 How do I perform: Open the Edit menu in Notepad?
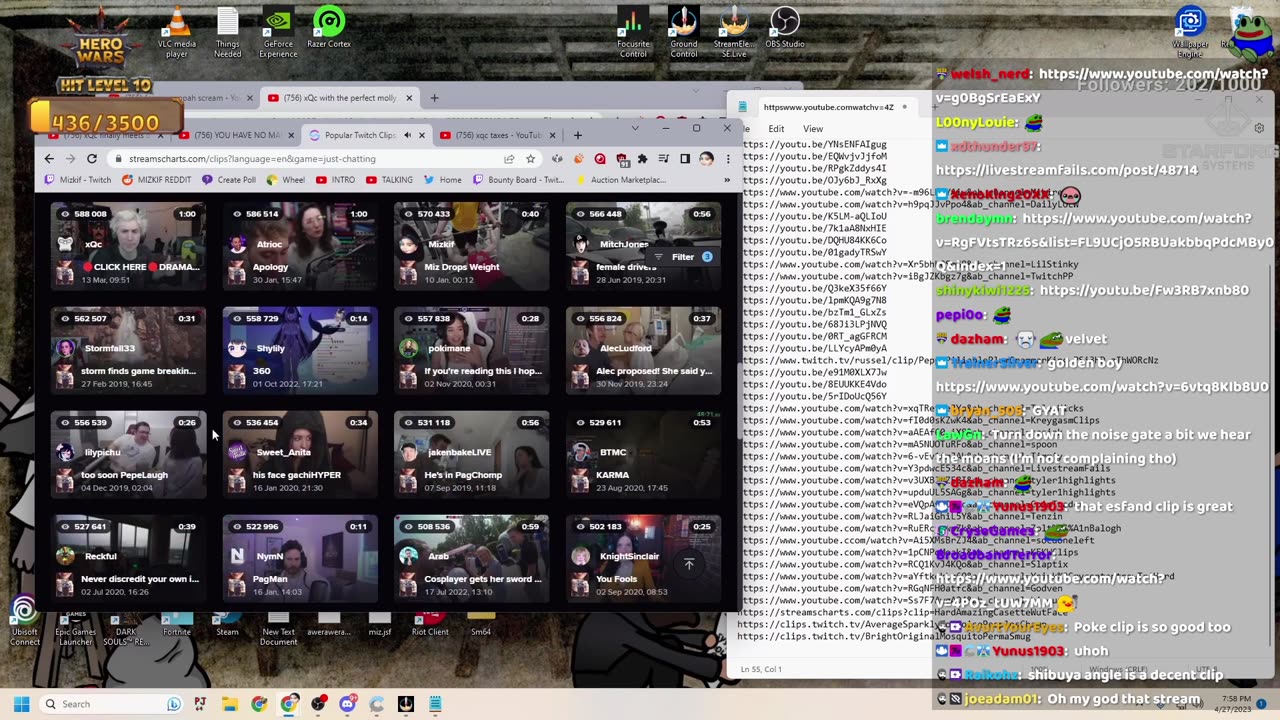point(776,129)
